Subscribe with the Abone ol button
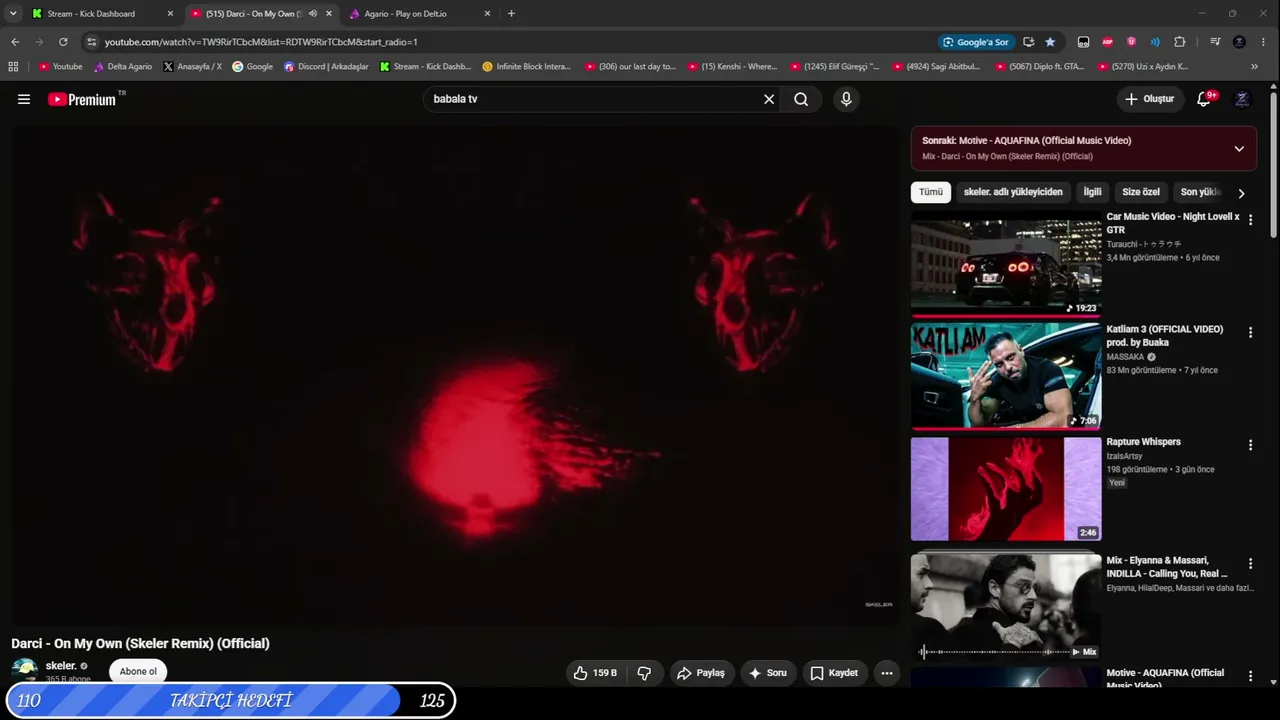 [x=138, y=671]
